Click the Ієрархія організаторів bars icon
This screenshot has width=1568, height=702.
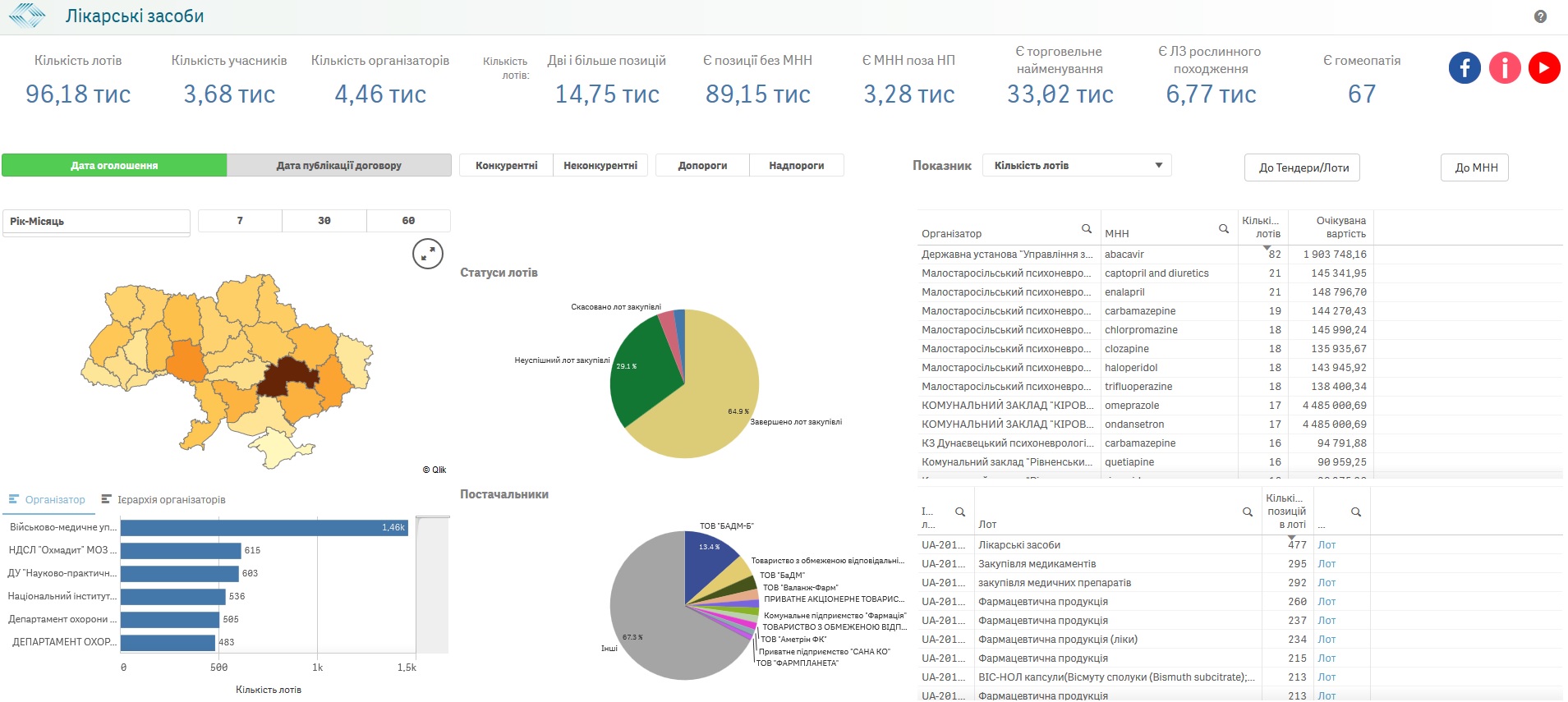[106, 499]
